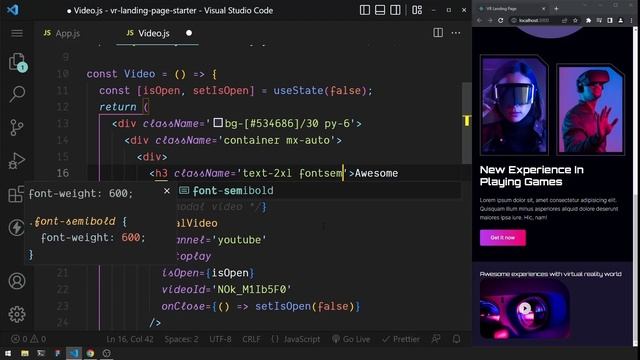Screen dimensions: 640x360
Task: Open the Manage gear icon
Action: [17, 314]
